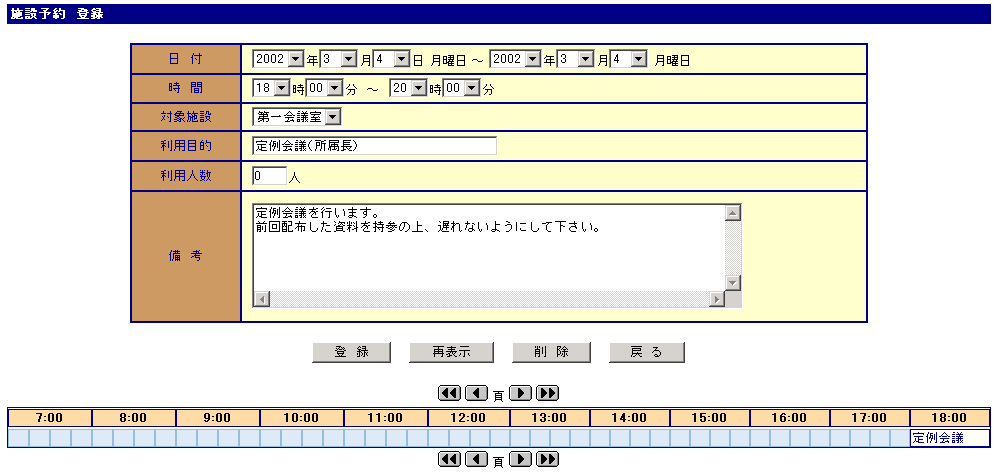994x473 pixels.
Task: Click the 8:00 timeline header
Action: (134, 418)
